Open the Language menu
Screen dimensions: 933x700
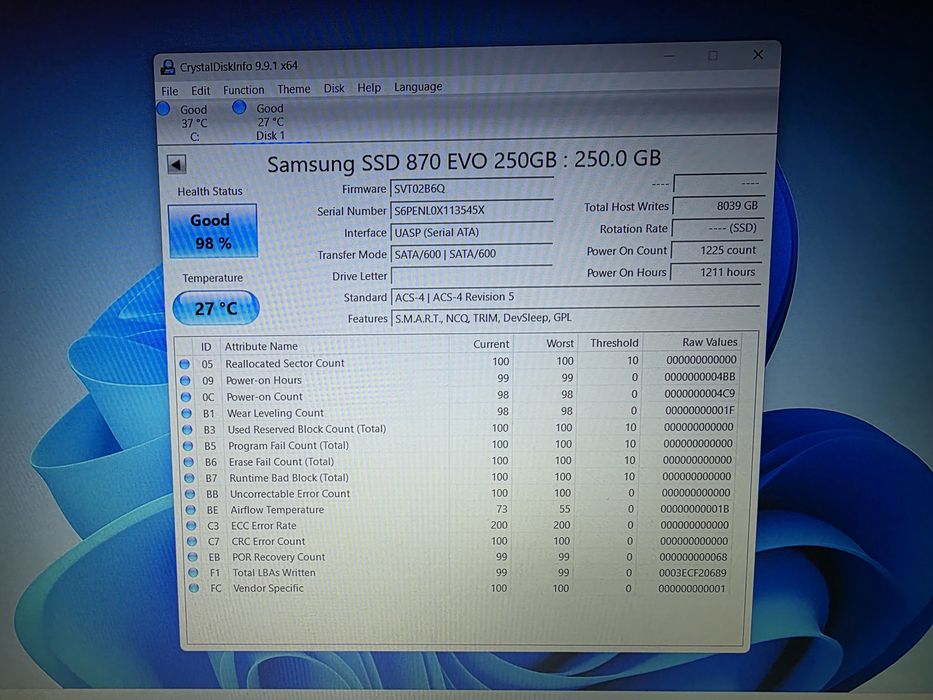[x=418, y=87]
